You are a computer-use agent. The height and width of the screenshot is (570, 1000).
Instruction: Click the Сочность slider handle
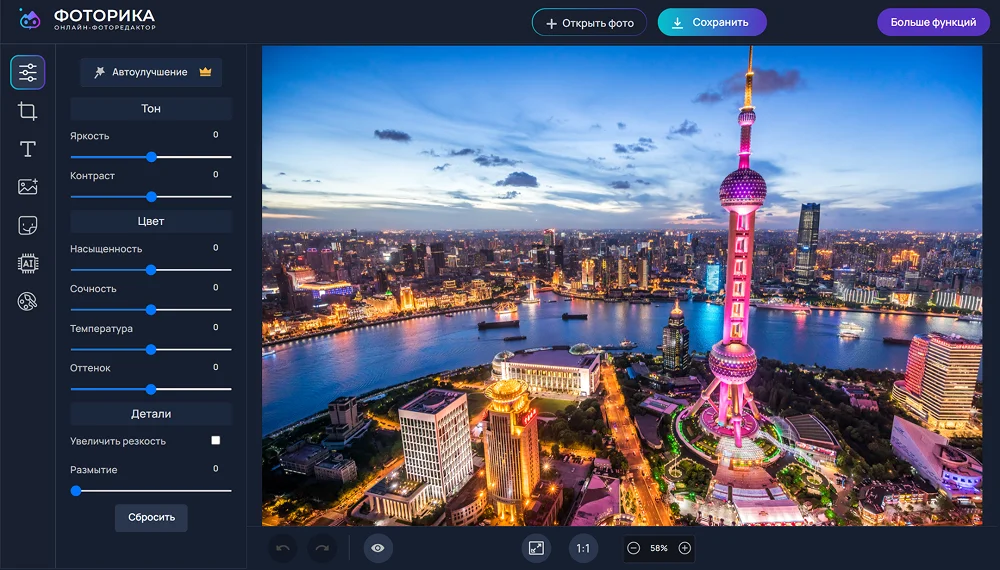[x=151, y=310]
